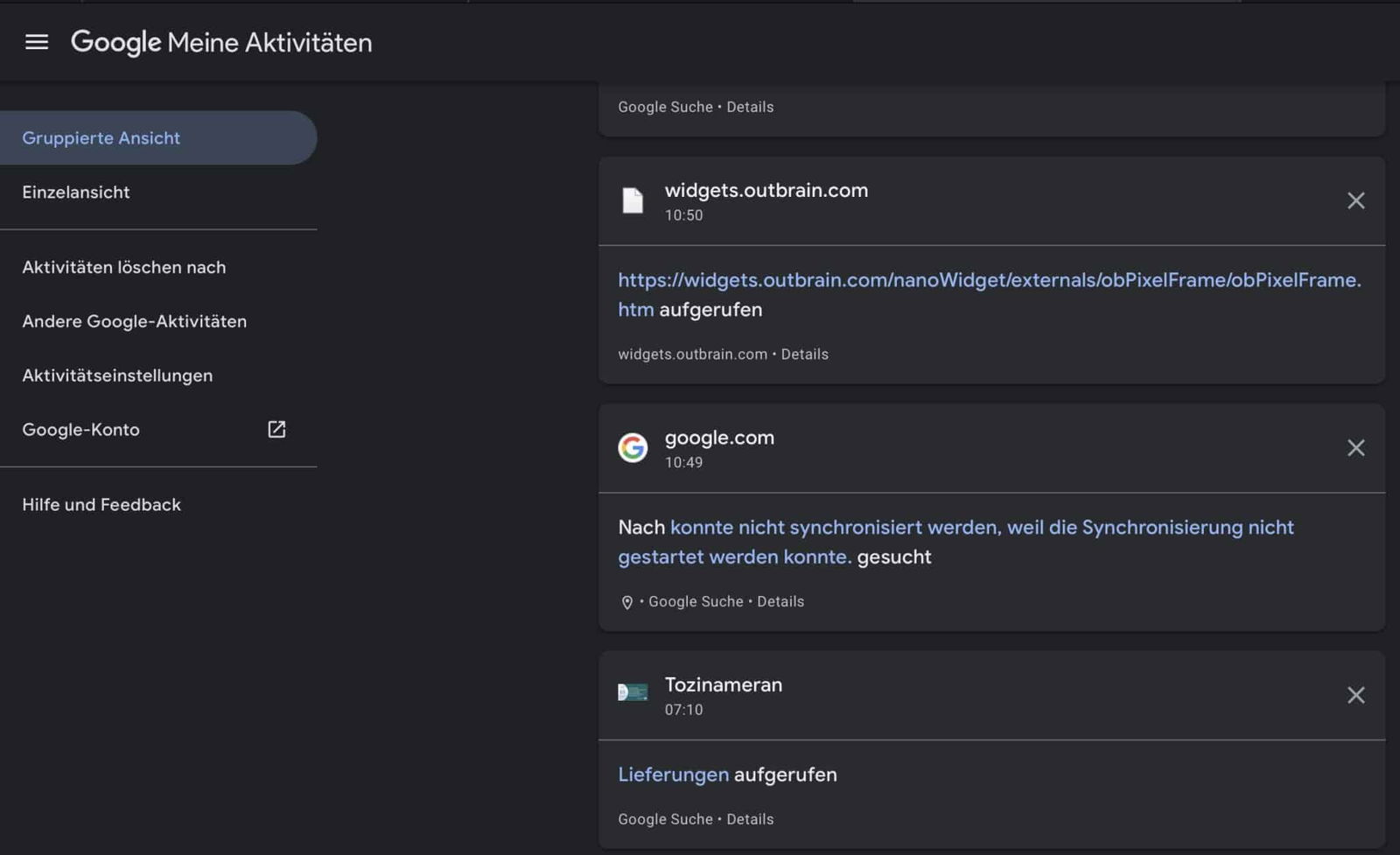1400x855 pixels.
Task: Open Details in the Tozinameran card
Action: pyautogui.click(x=750, y=820)
